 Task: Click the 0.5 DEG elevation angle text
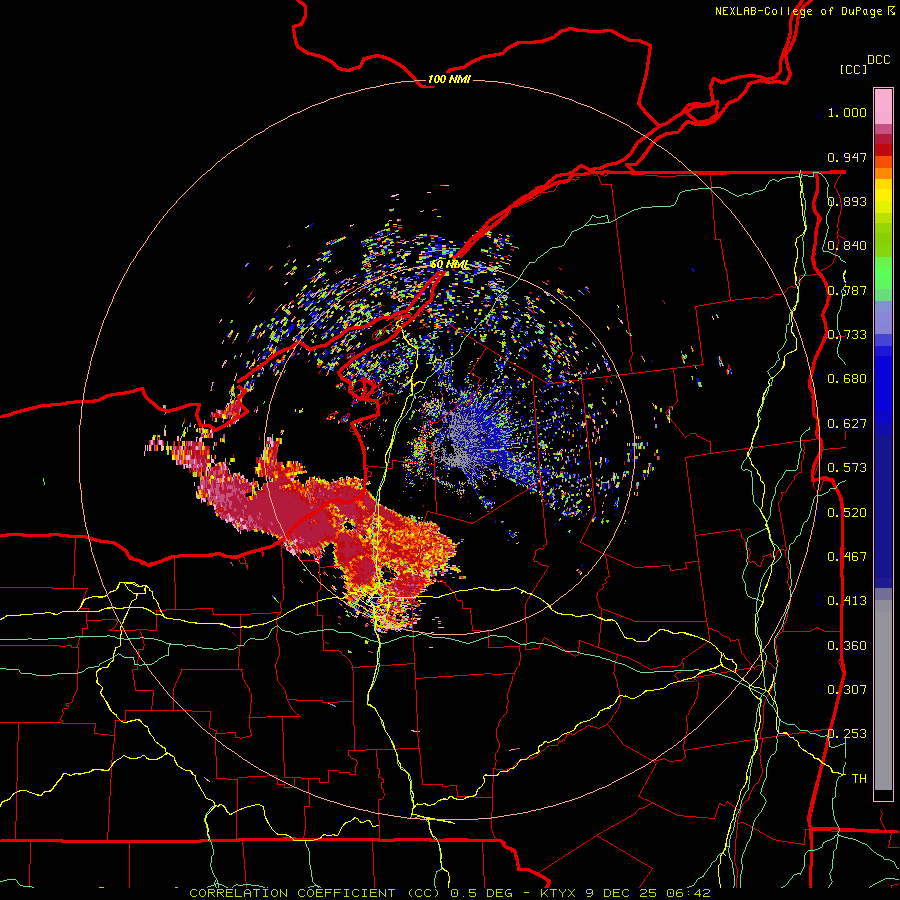coord(483,893)
